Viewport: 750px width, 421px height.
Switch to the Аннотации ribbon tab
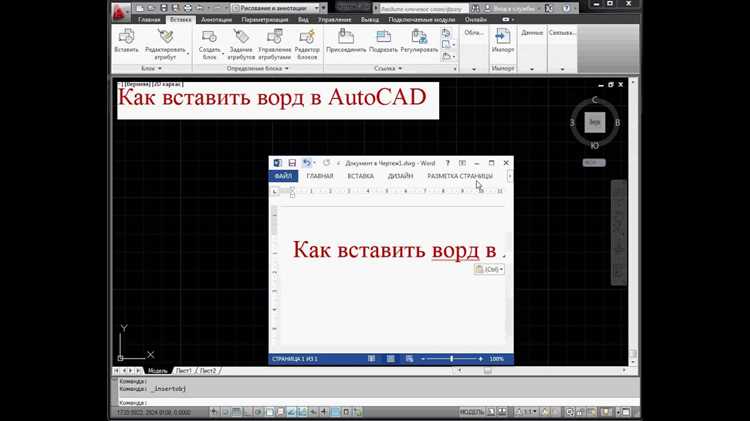pos(216,19)
